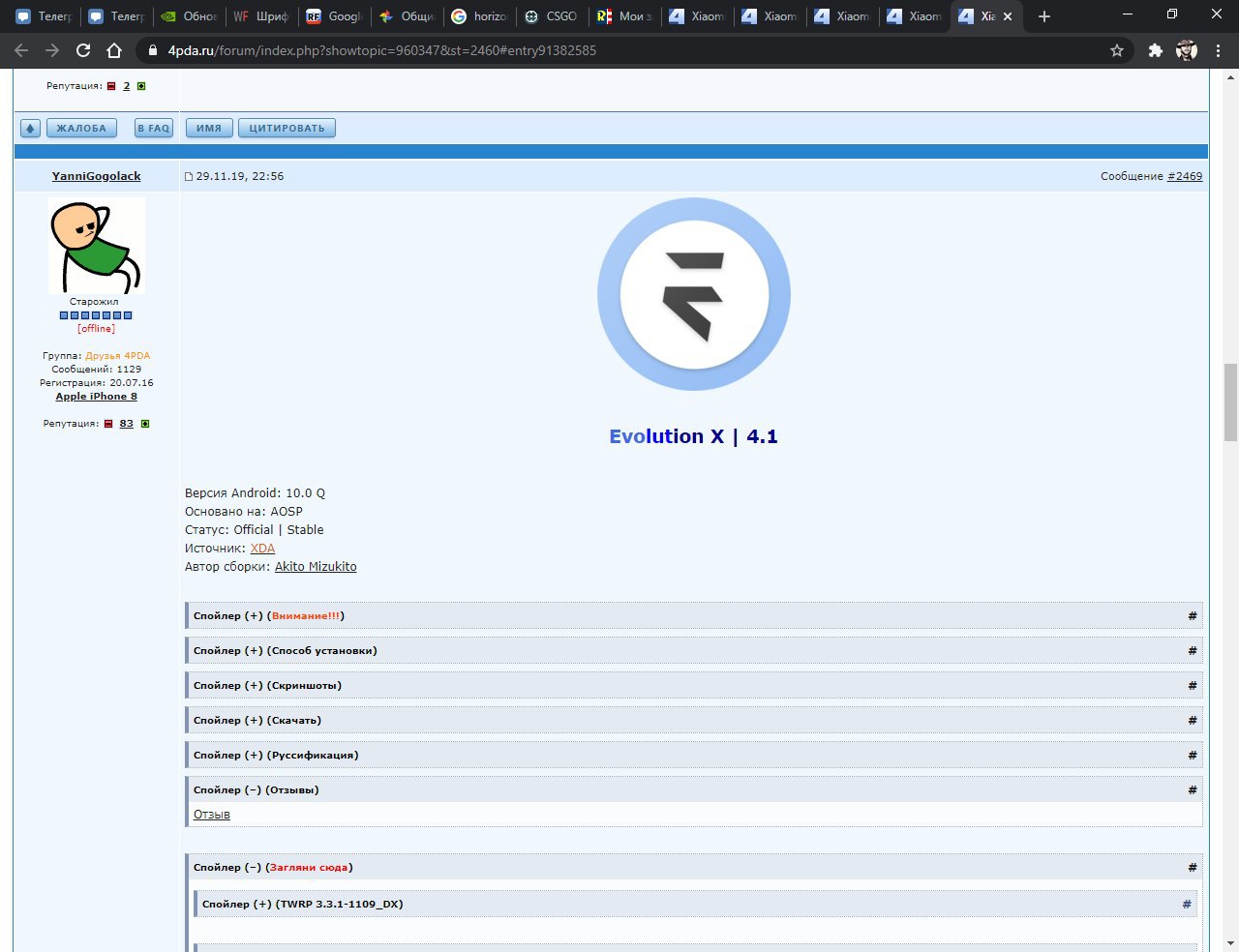Expand the Способ установки spoiler
Viewport: 1239px width, 952px height.
tap(693, 650)
